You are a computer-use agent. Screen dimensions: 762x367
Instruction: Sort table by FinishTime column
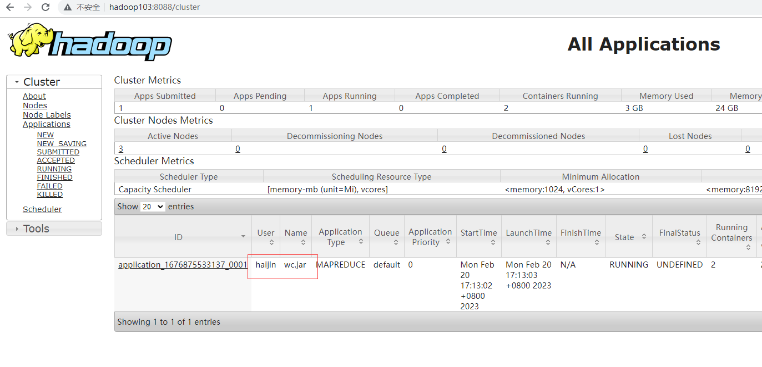click(580, 237)
